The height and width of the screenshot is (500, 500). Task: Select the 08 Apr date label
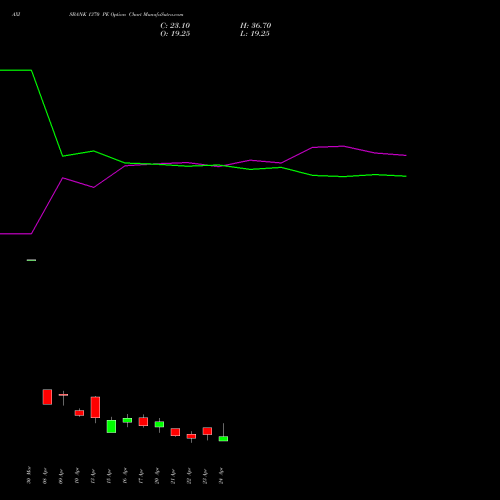tap(45, 476)
